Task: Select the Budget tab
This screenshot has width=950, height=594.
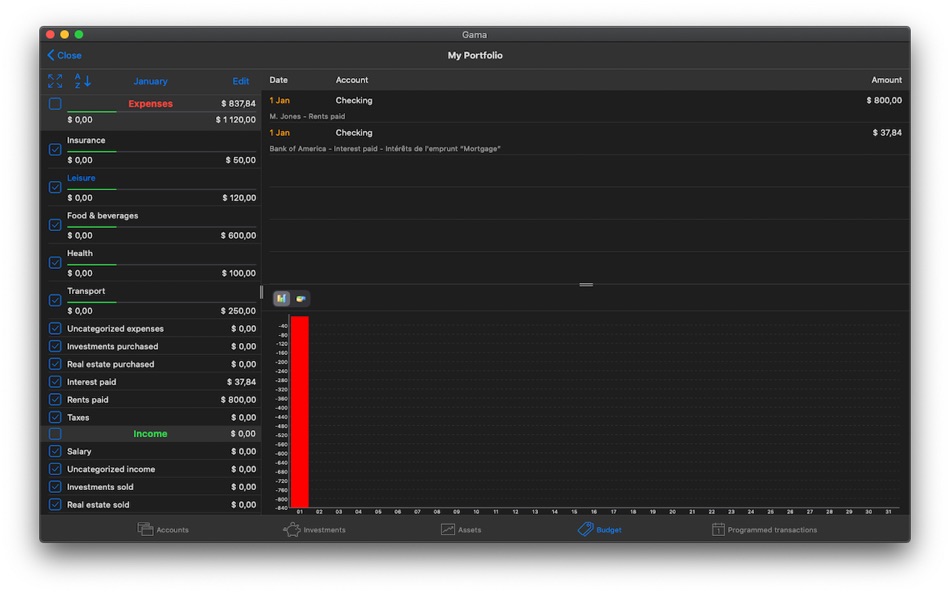Action: pos(600,529)
